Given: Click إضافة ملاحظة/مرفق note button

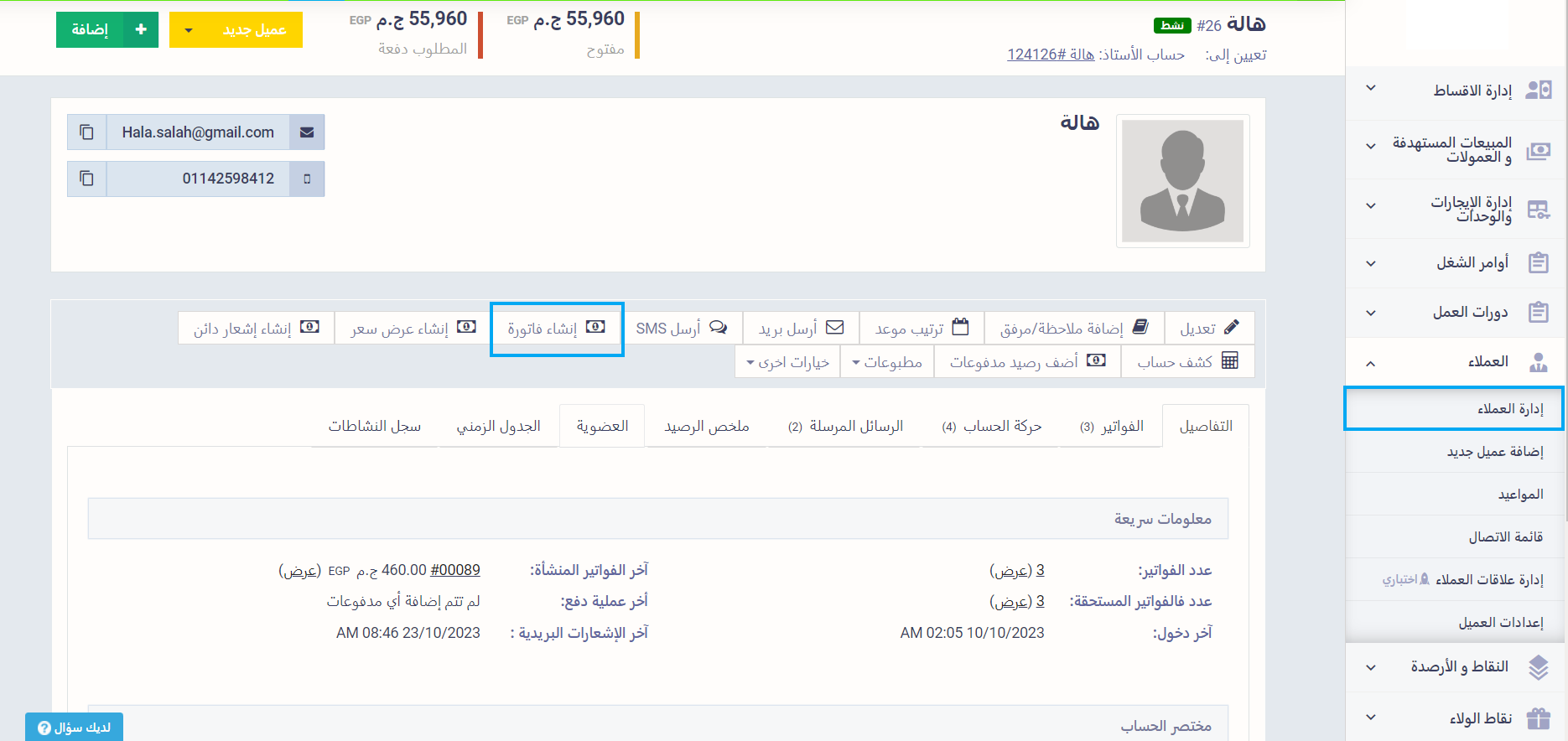Looking at the screenshot, I should (x=1073, y=328).
